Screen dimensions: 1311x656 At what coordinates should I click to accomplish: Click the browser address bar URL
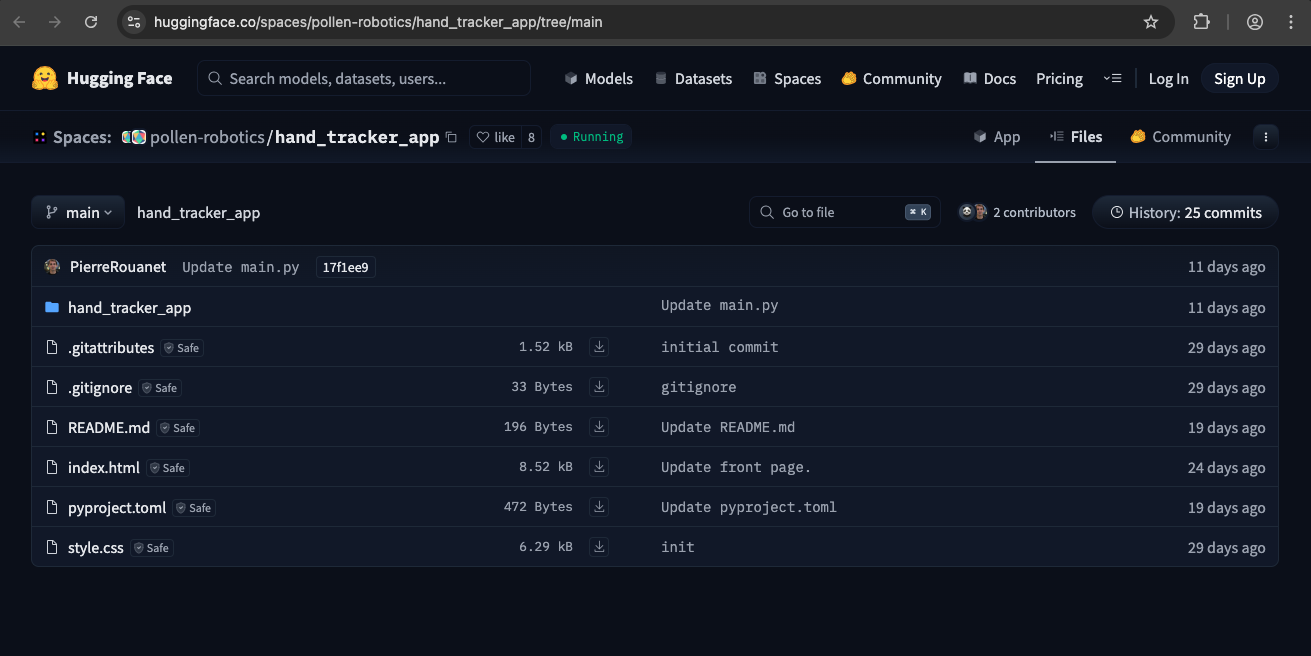[x=378, y=22]
